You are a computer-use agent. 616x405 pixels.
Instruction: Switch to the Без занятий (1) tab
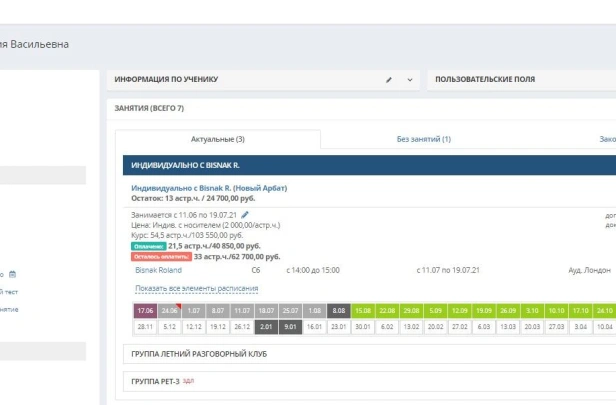423,139
